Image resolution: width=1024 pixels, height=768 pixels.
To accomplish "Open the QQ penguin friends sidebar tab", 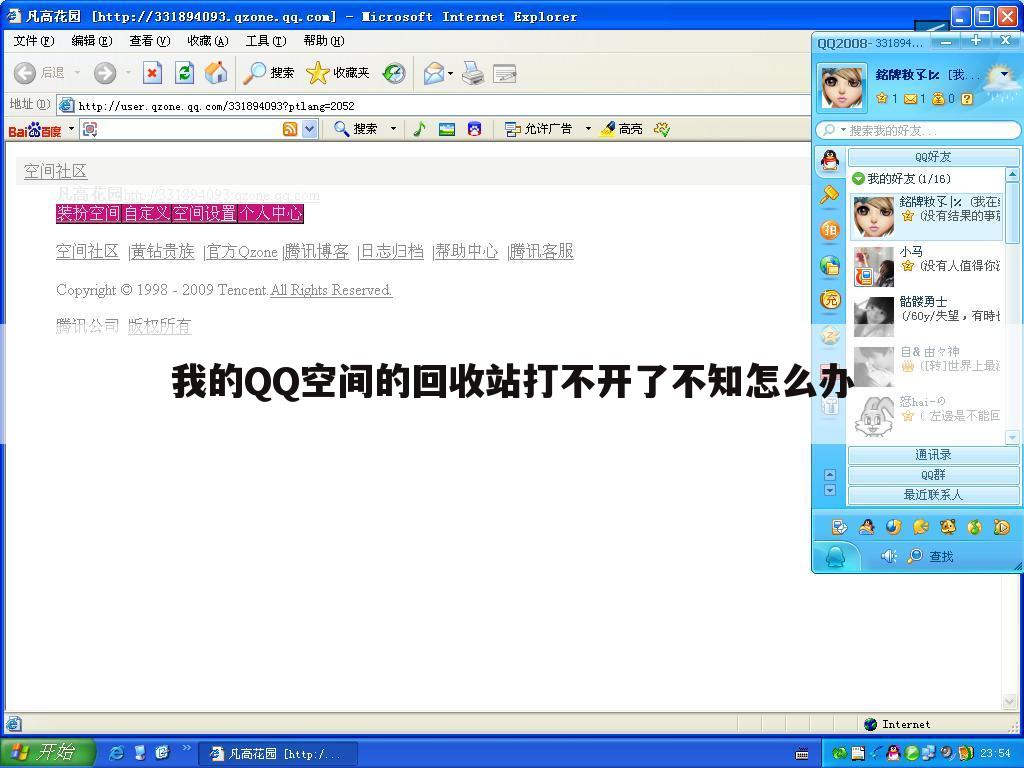I will [829, 161].
